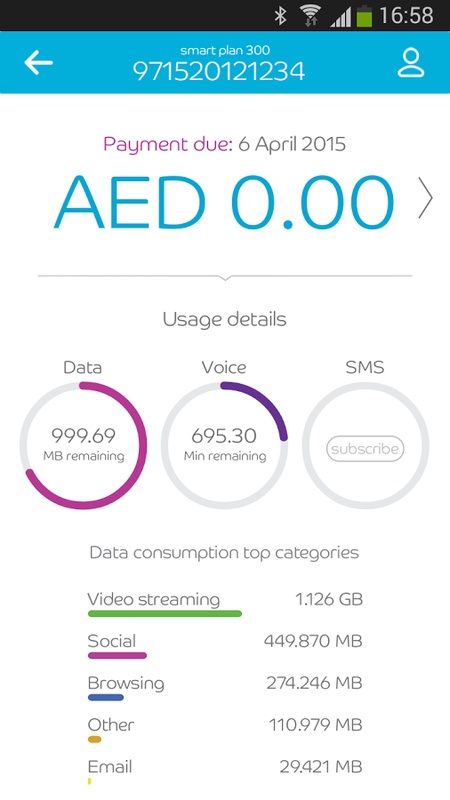Open the Email category row

[225, 770]
